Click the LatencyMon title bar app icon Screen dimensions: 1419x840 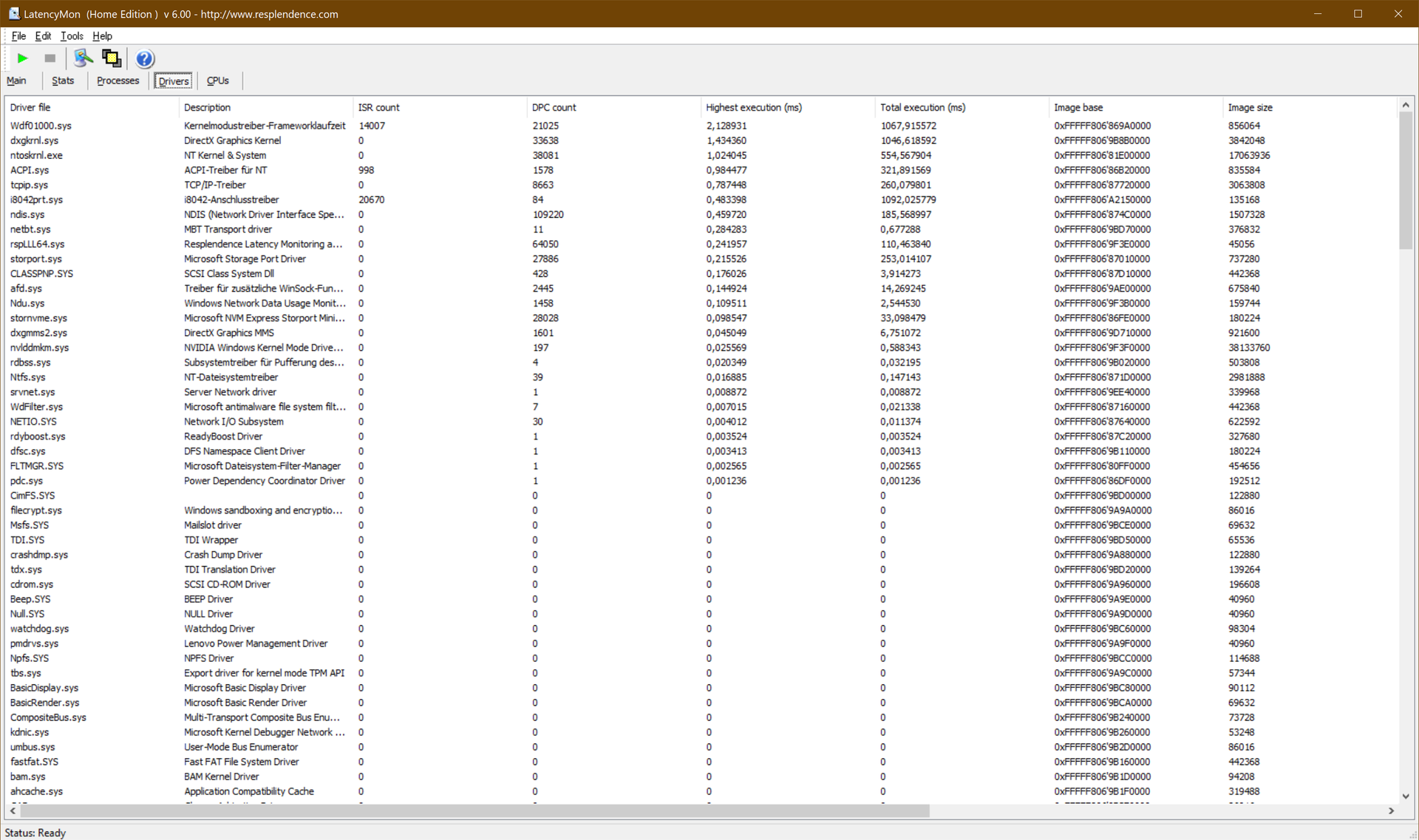[x=13, y=13]
